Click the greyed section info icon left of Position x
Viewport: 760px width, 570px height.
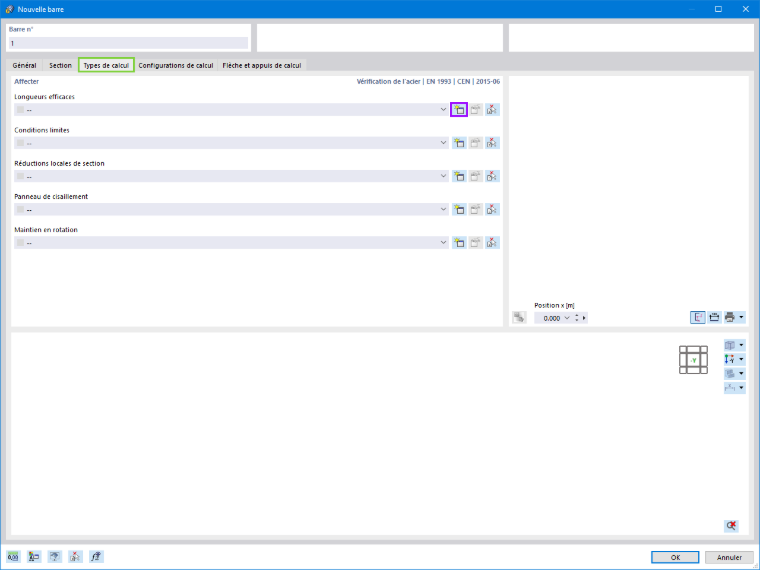click(519, 317)
